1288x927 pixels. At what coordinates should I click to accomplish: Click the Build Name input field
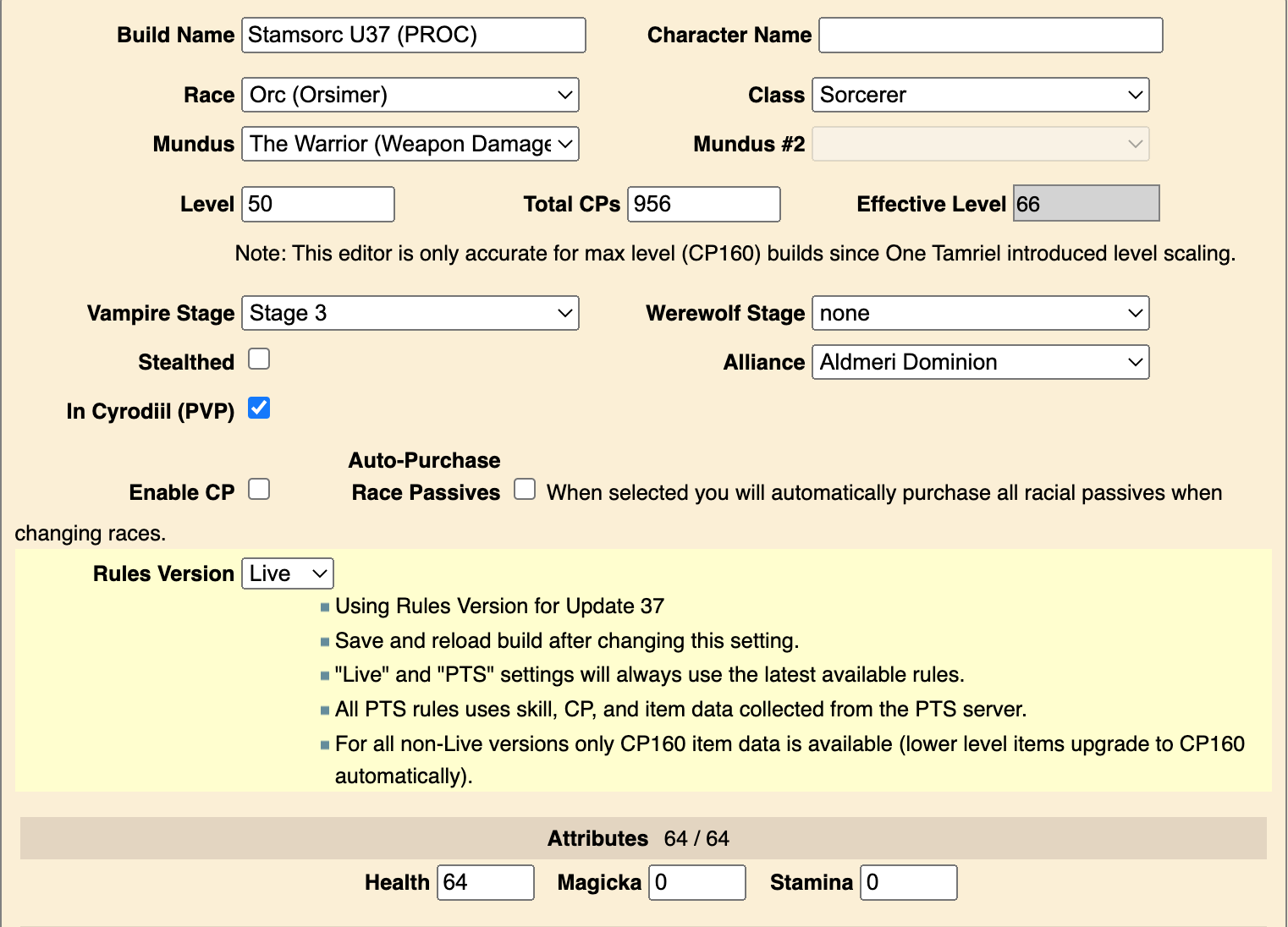coord(414,35)
